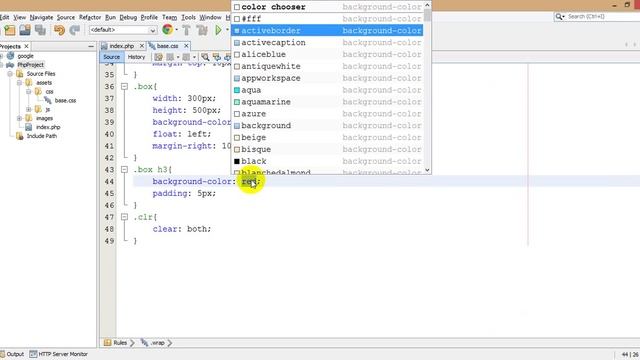Open the browser selection arrow beside Chrome icon
This screenshot has height=360, width=640.
point(176,30)
